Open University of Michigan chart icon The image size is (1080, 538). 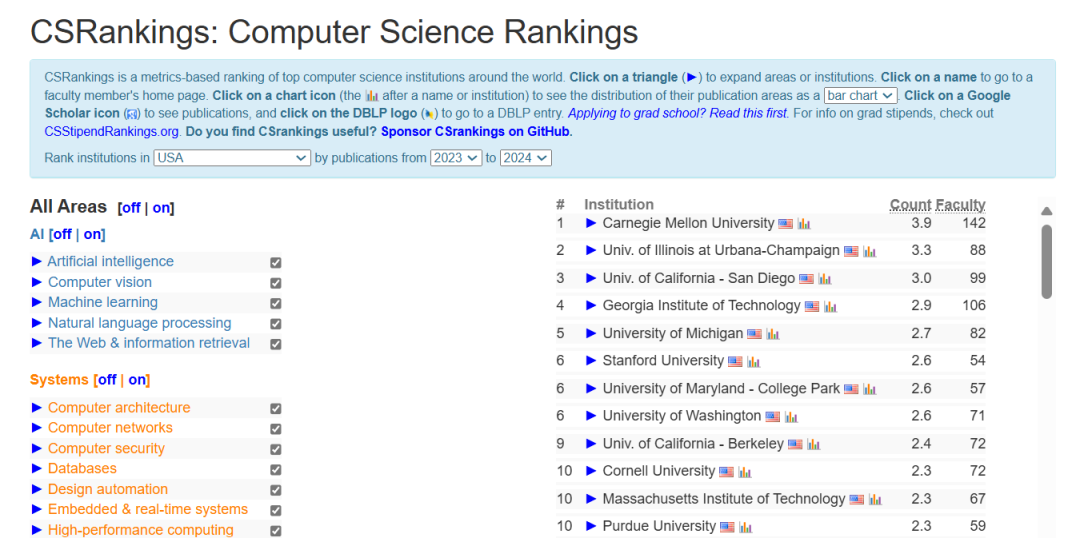pos(773,334)
